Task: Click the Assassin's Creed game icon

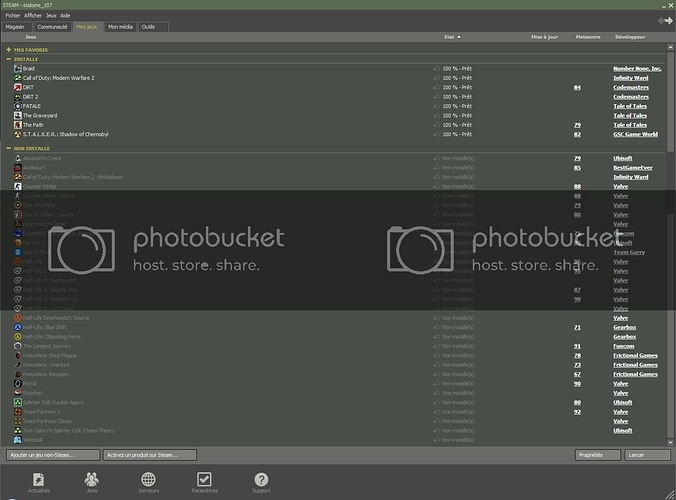Action: coord(18,158)
